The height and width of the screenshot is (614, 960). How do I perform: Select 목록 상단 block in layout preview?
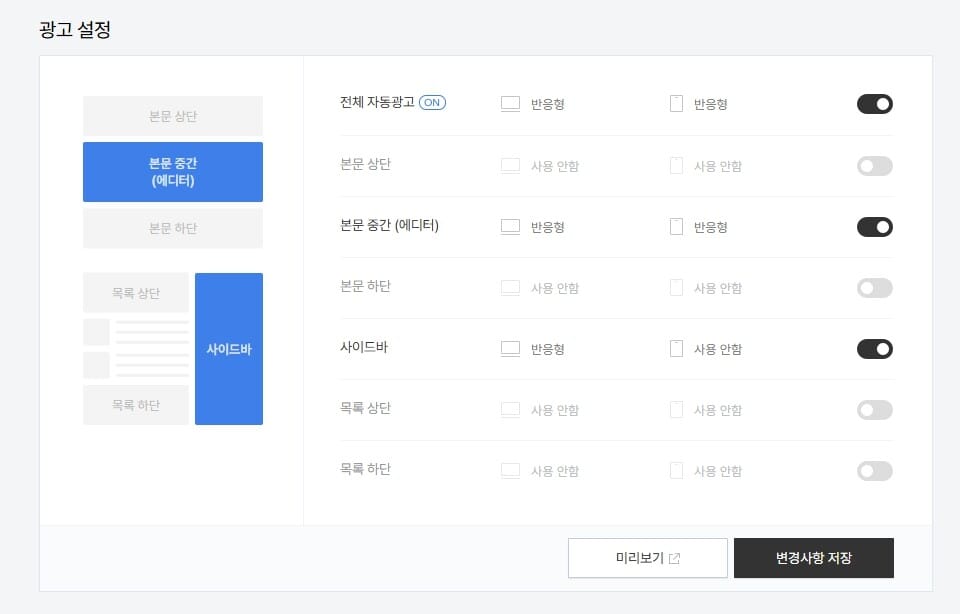pos(136,293)
